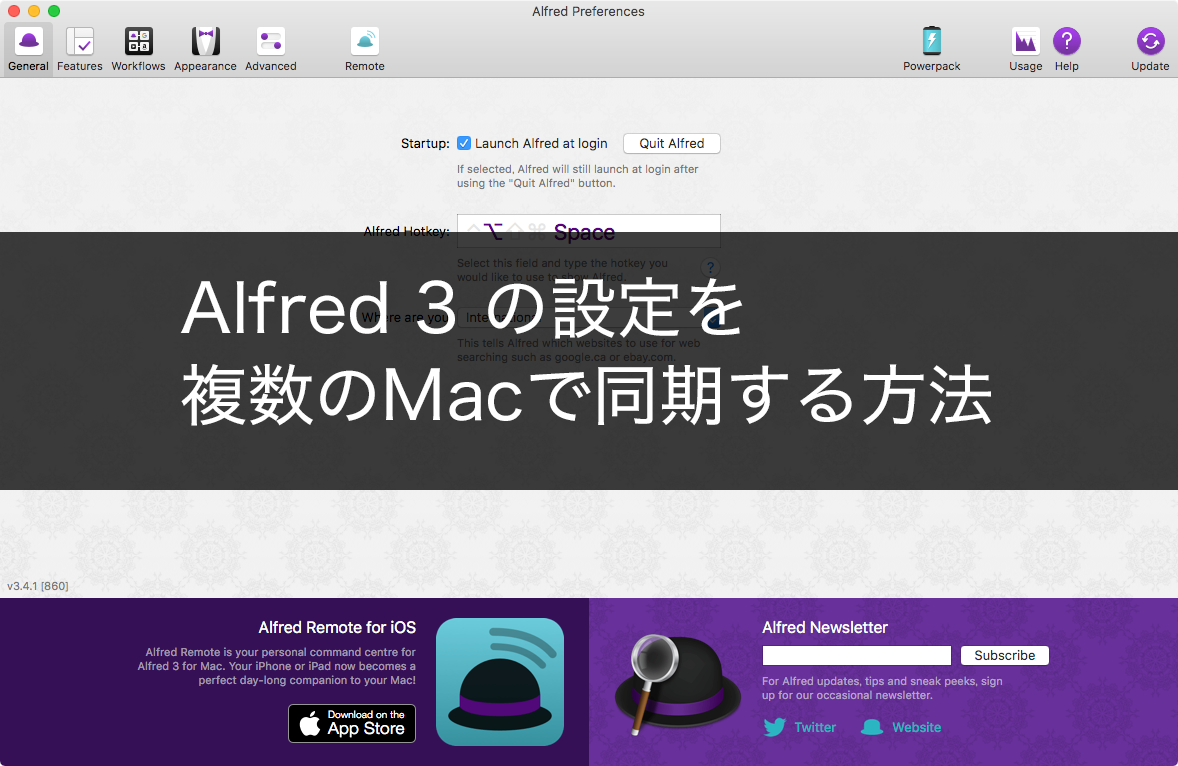The image size is (1178, 766).
Task: Click the bowler hat with magnifier logo
Action: pos(678,683)
